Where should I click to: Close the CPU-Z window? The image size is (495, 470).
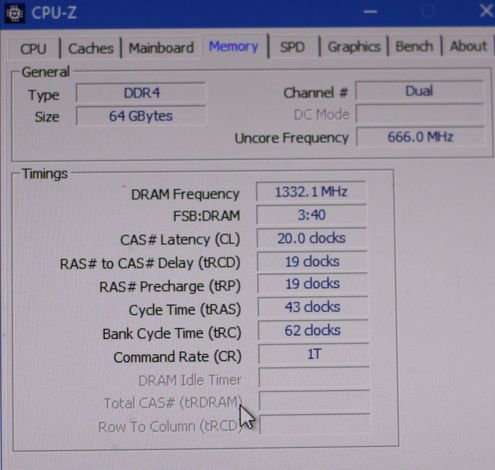[x=486, y=11]
